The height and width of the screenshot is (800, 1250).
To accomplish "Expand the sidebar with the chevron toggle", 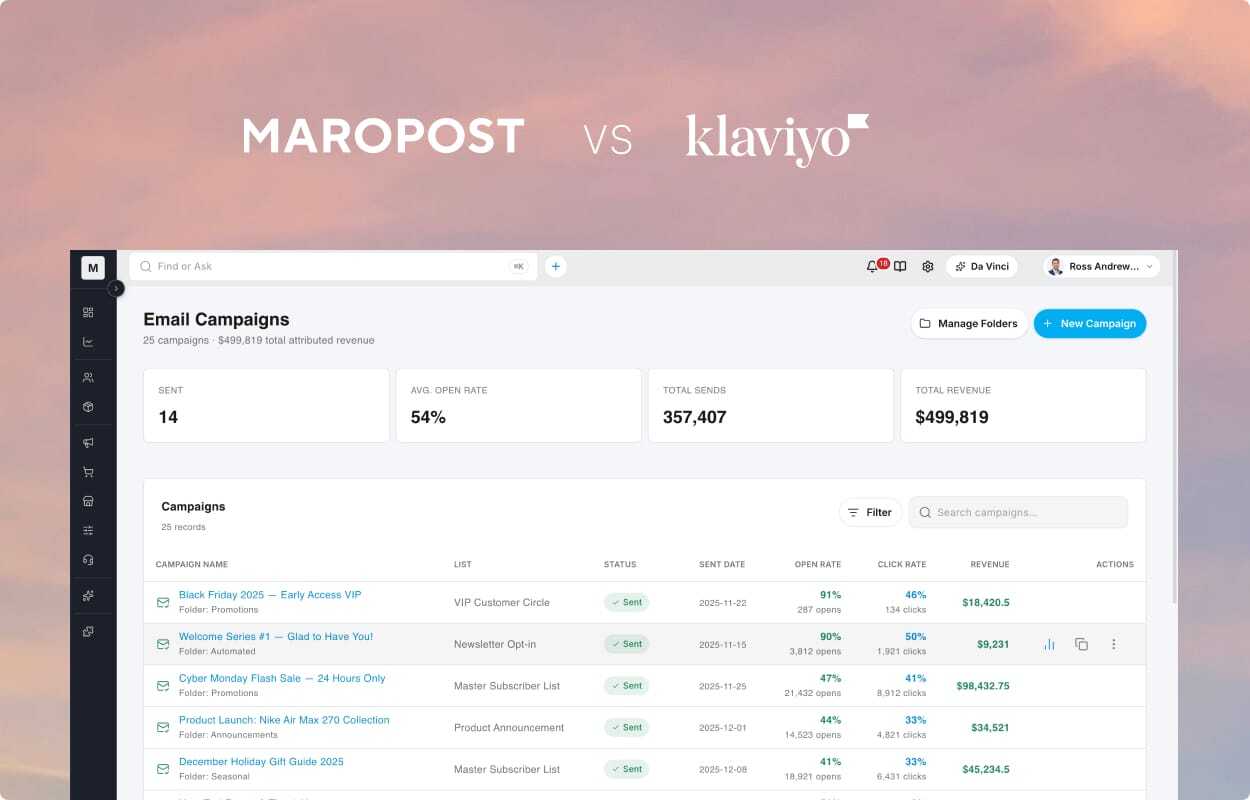I will (x=116, y=288).
